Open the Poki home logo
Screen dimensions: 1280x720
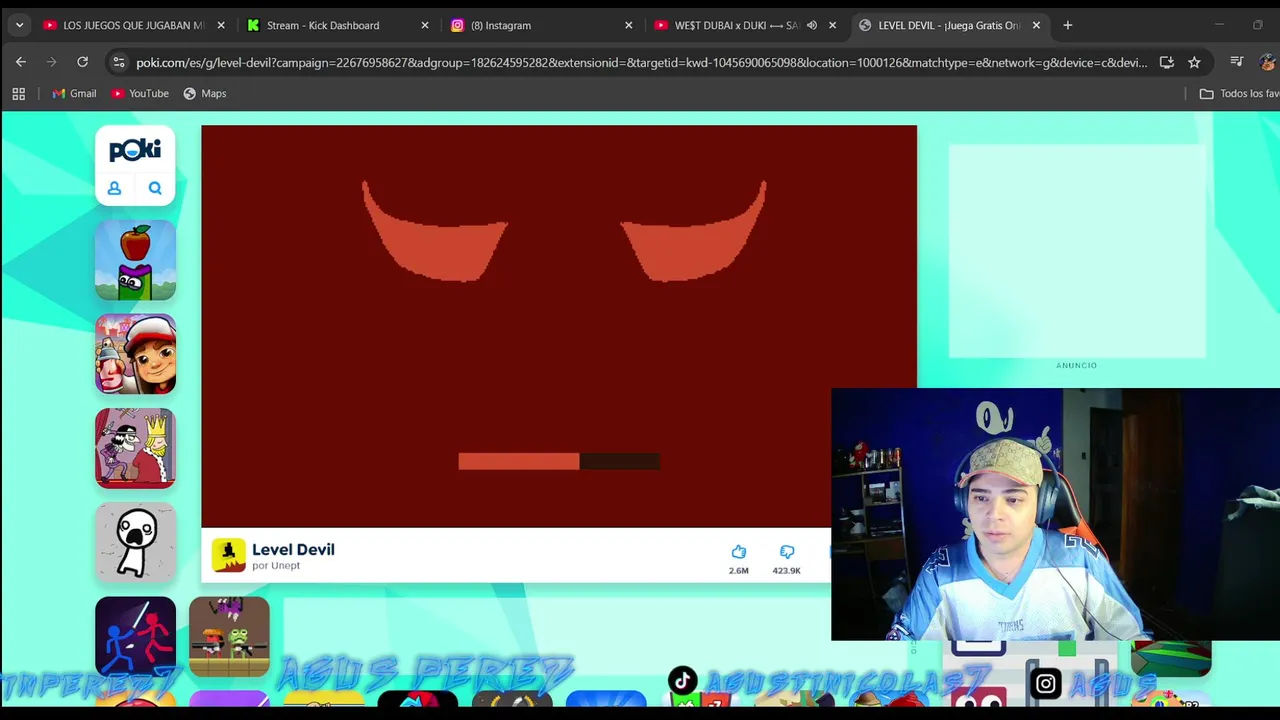tap(135, 150)
